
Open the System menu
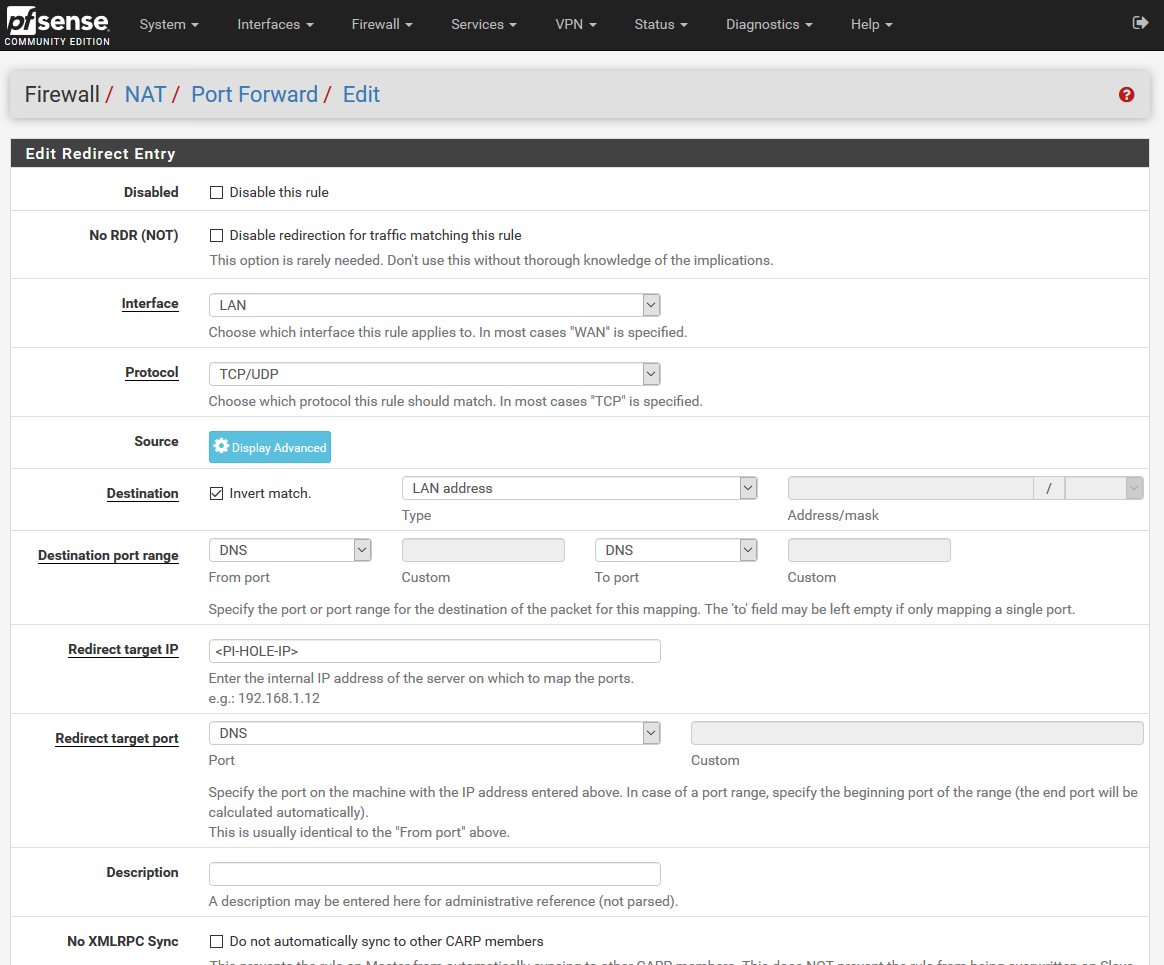(169, 24)
